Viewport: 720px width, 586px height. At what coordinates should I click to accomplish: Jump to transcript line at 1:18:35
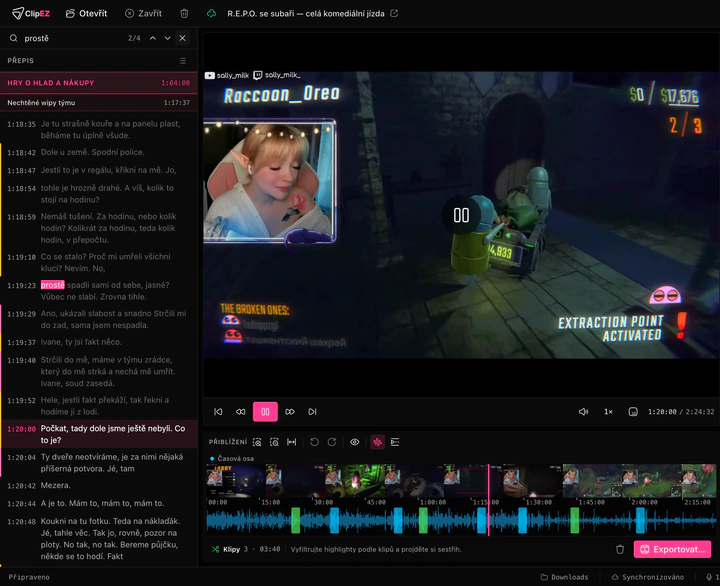(99, 130)
